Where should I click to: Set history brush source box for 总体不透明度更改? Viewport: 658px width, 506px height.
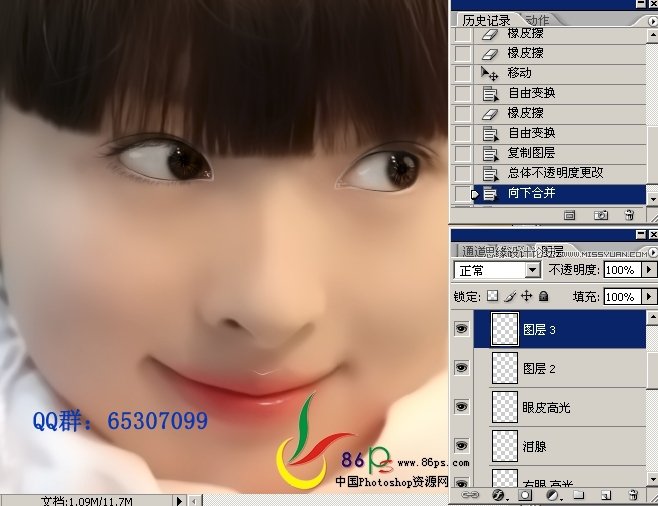pyautogui.click(x=462, y=173)
